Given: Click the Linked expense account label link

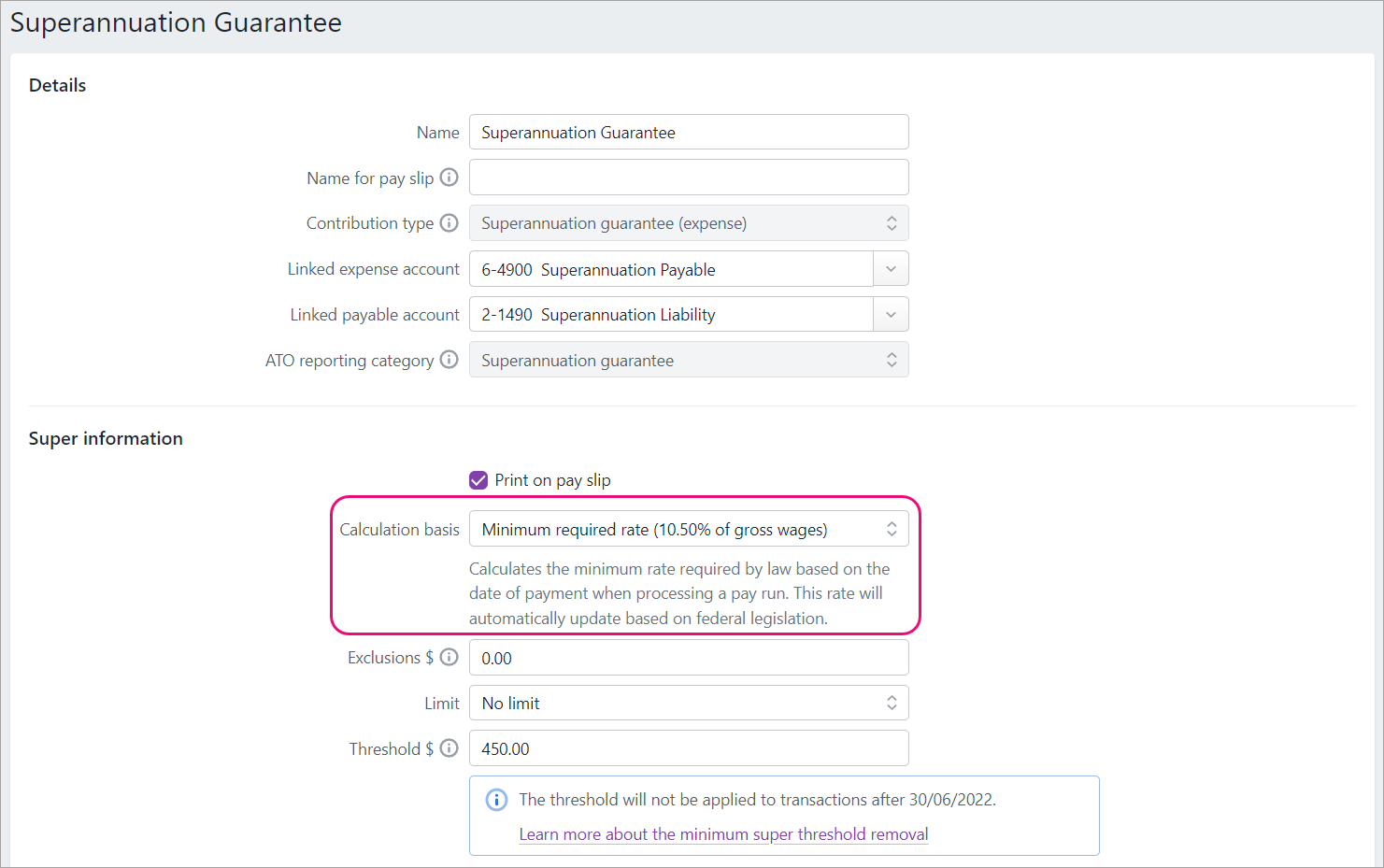Looking at the screenshot, I should click(x=374, y=269).
